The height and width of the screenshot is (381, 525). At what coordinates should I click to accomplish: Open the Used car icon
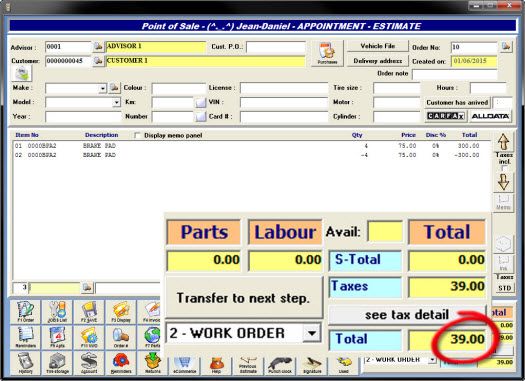tap(344, 366)
